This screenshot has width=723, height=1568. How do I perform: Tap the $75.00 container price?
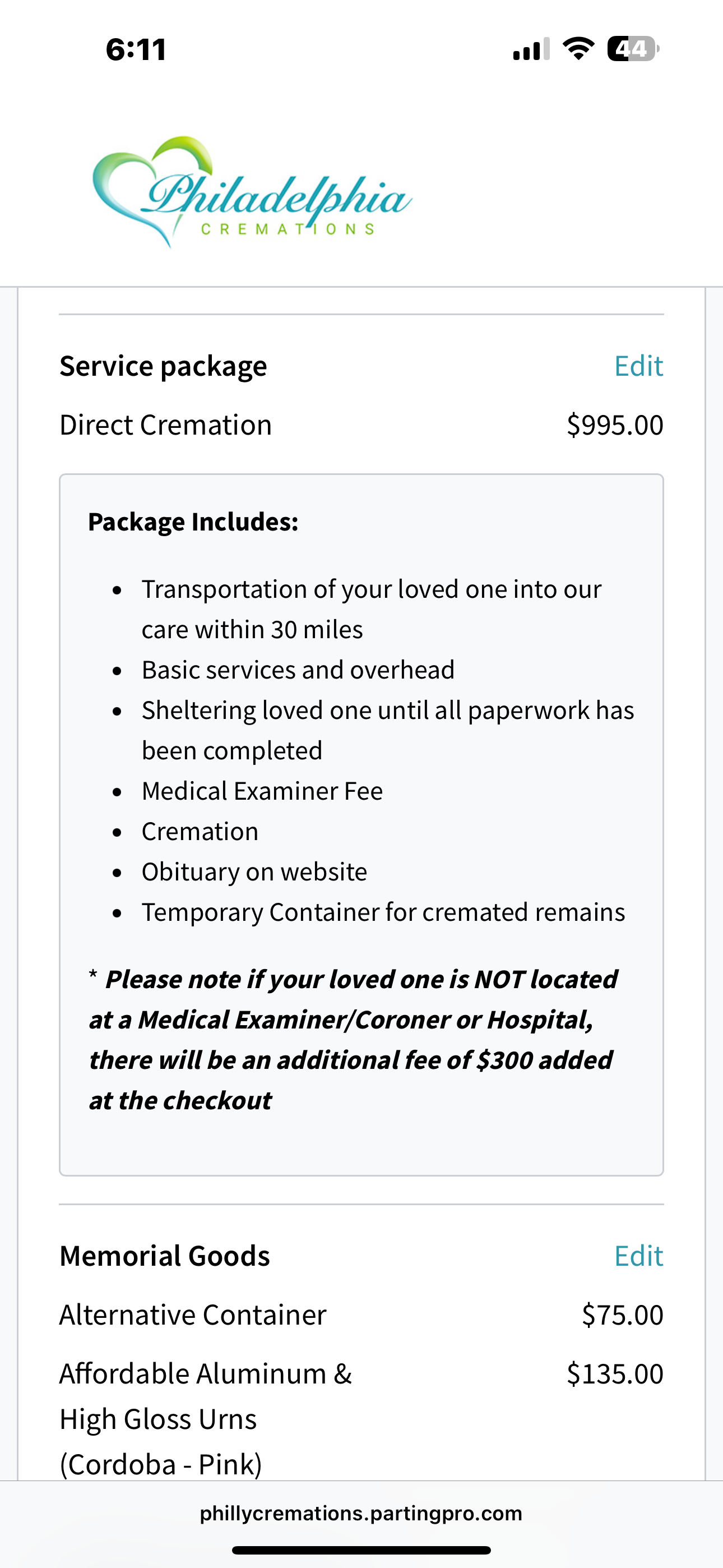pos(623,1315)
